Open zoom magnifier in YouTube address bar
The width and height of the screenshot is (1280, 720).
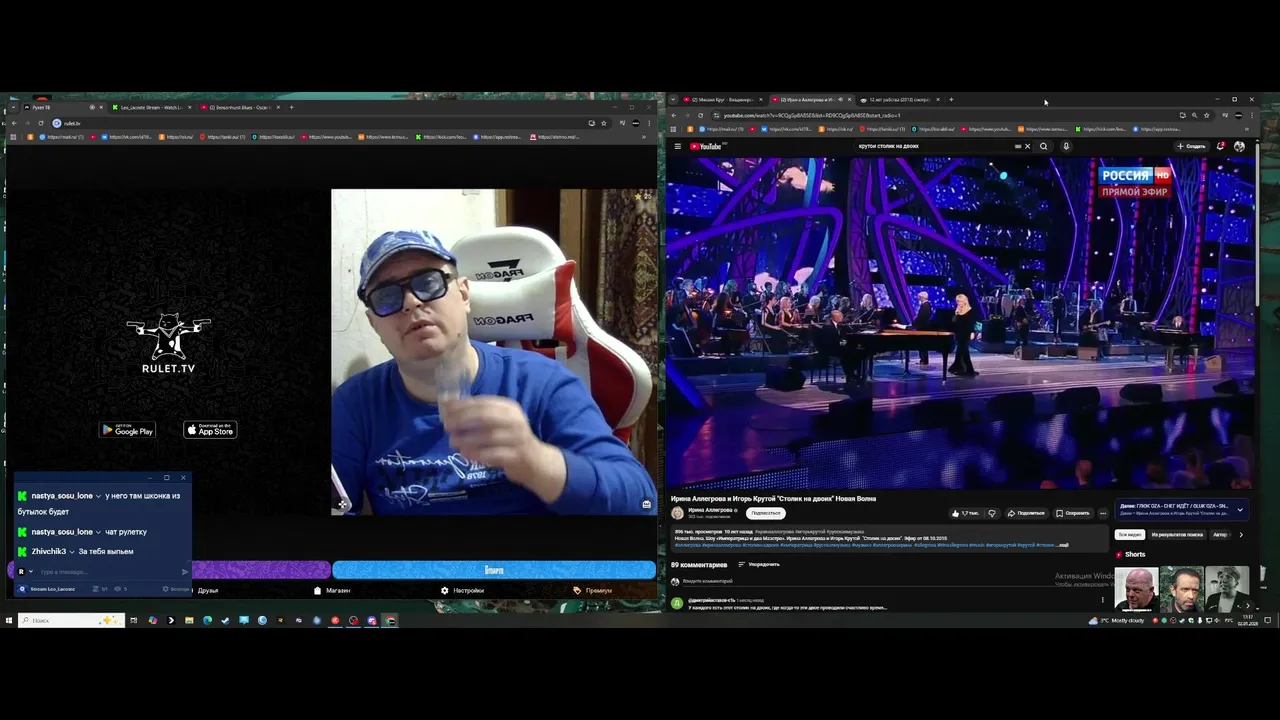click(1194, 116)
